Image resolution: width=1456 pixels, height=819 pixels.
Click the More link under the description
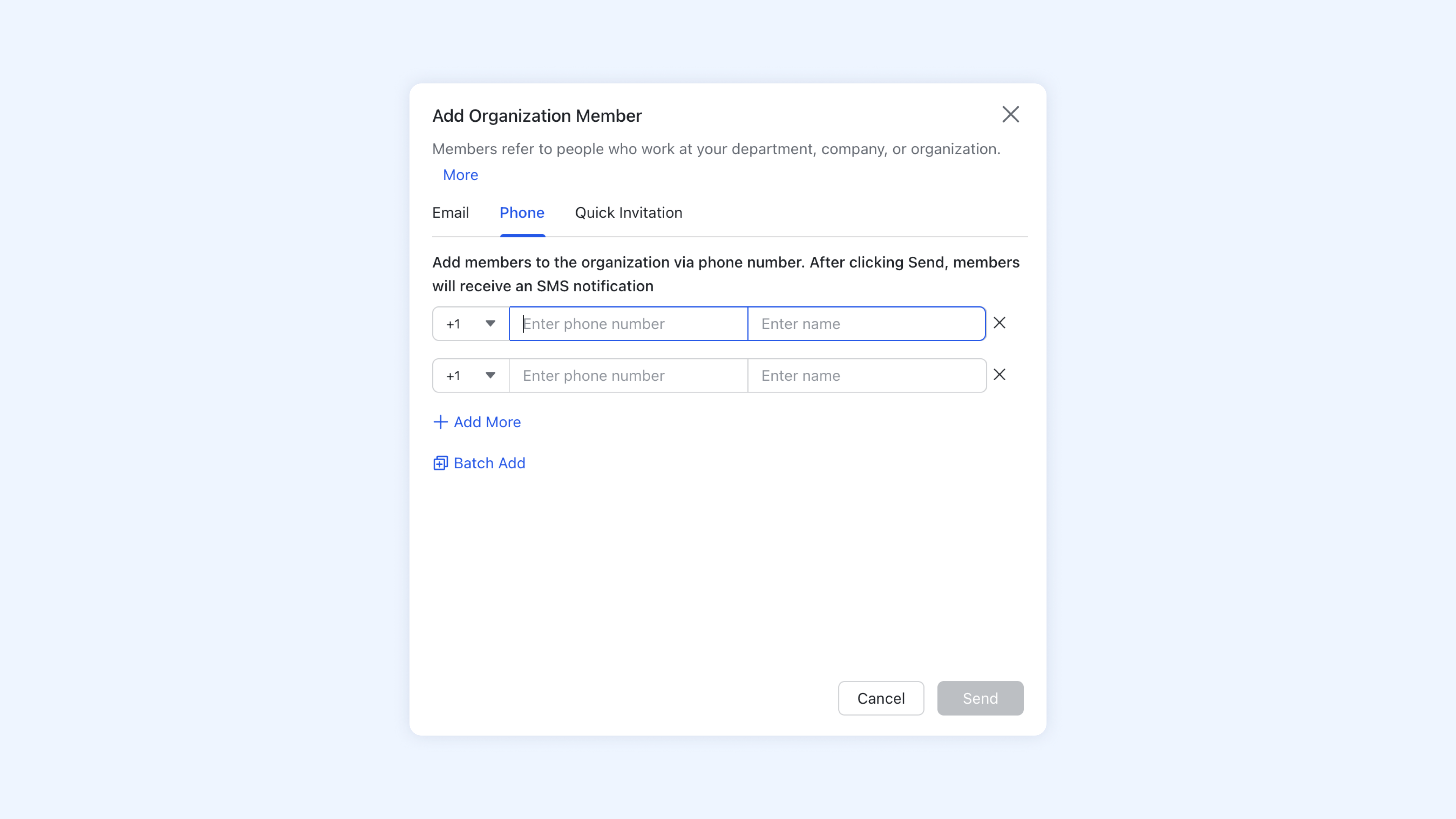pos(460,175)
